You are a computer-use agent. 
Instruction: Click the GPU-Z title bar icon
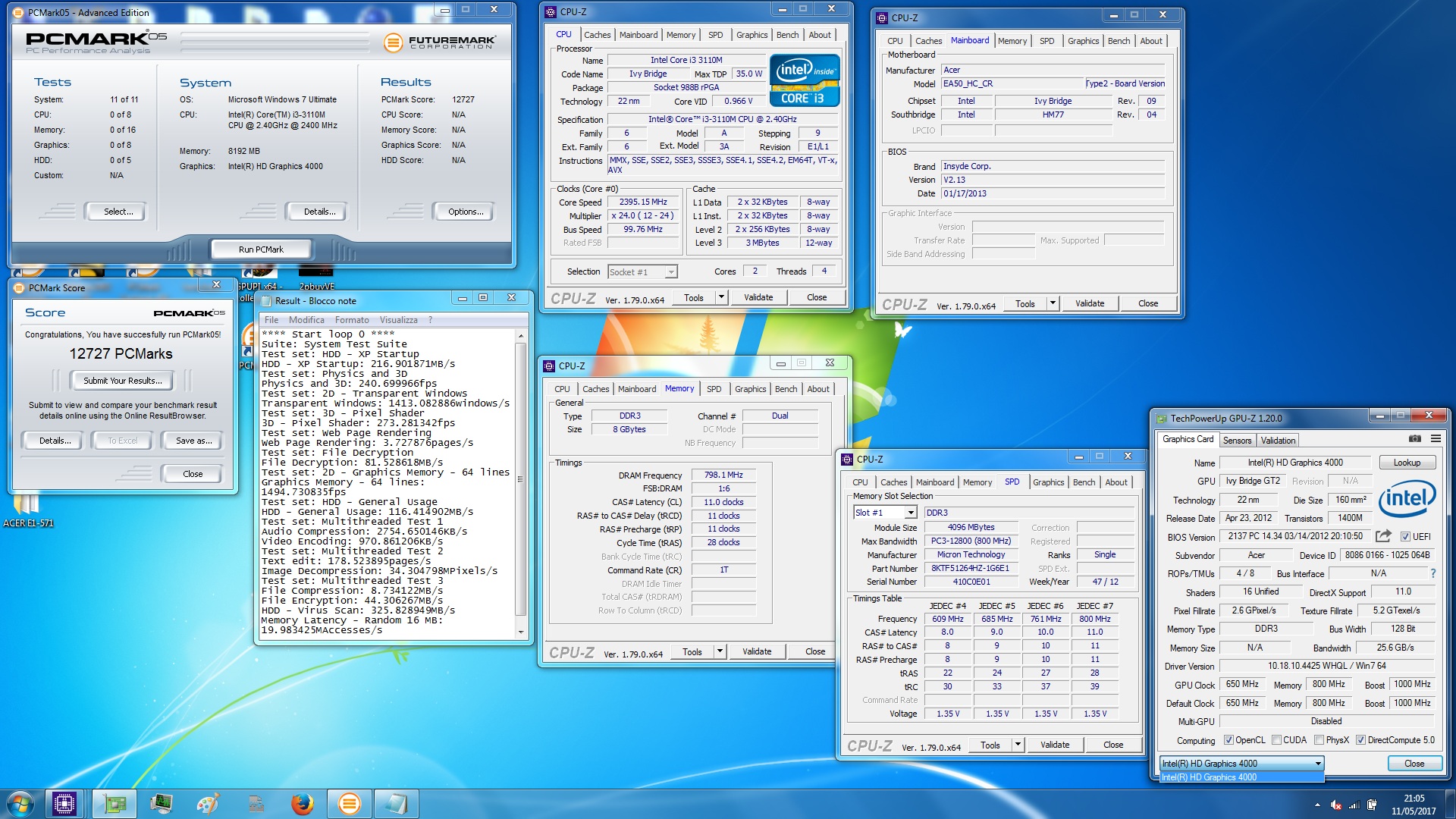[x=1161, y=418]
